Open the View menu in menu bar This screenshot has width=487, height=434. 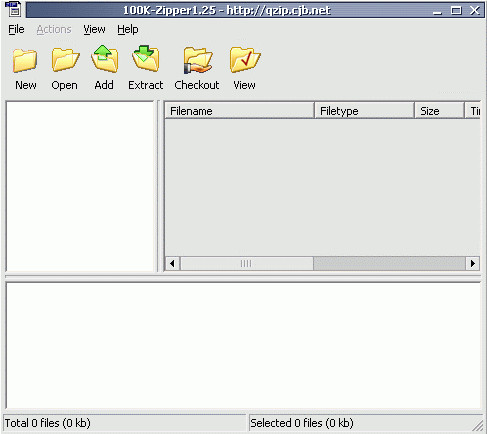point(94,29)
